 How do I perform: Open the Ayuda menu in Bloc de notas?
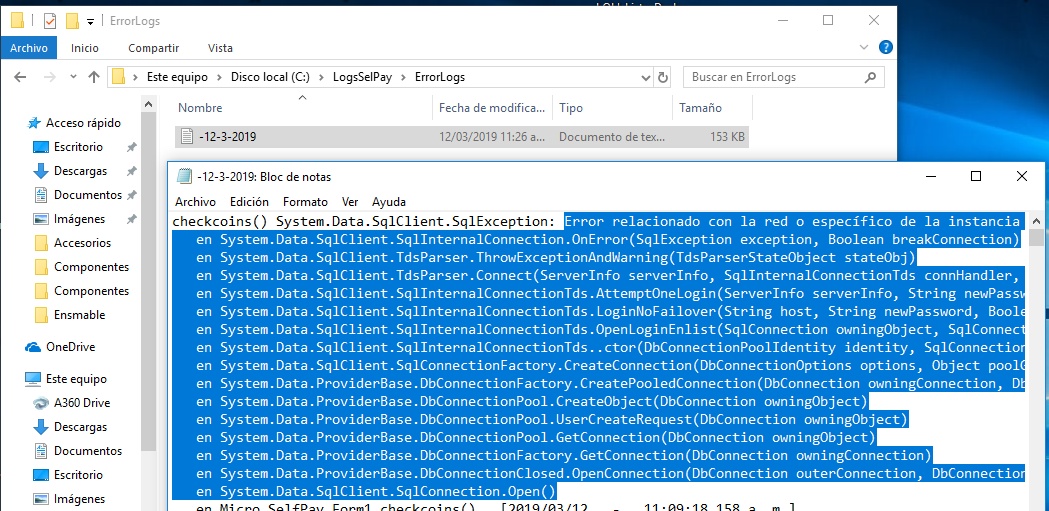(389, 201)
